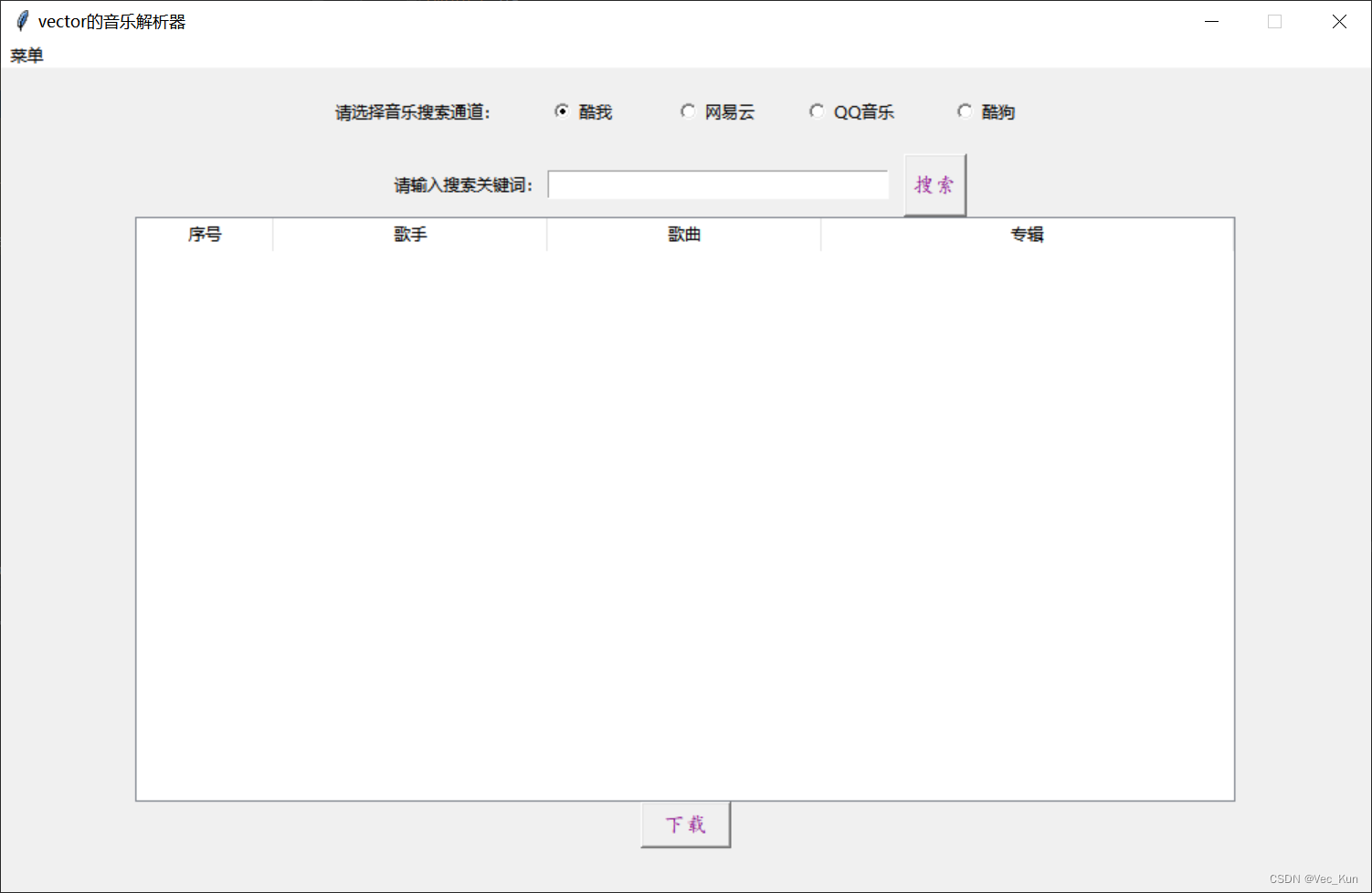1372x893 pixels.
Task: Click the feather app icon in title bar
Action: pyautogui.click(x=22, y=21)
